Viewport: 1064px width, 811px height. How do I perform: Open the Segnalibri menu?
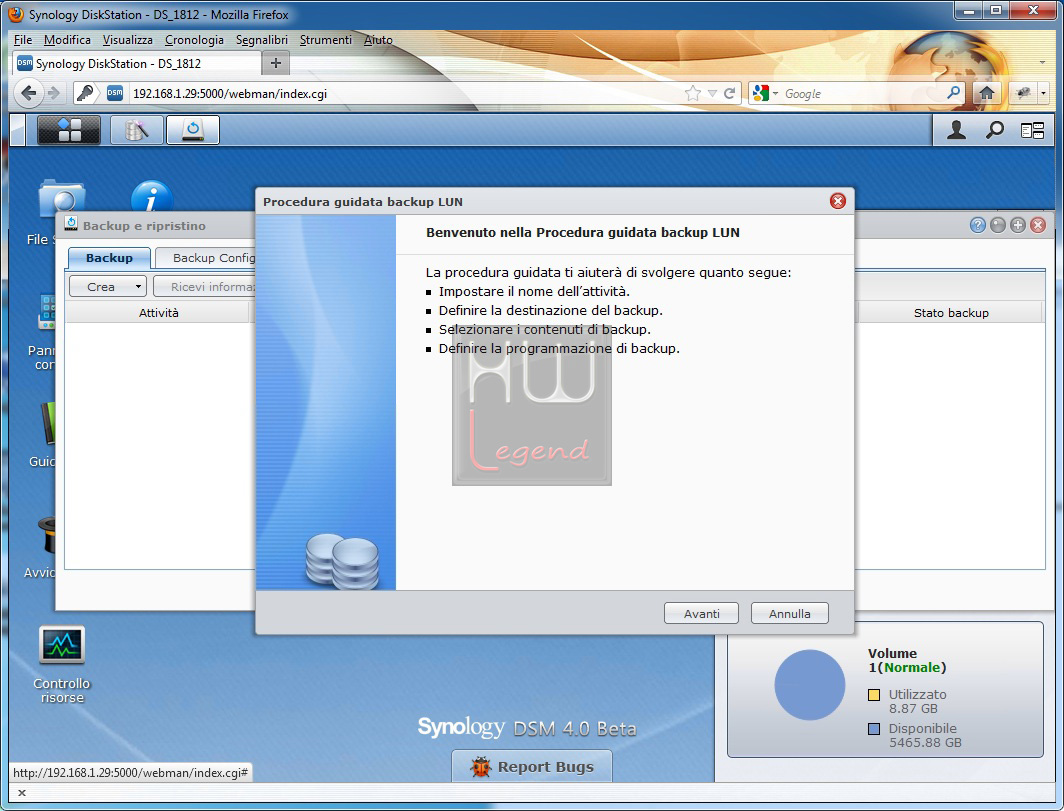[x=262, y=40]
